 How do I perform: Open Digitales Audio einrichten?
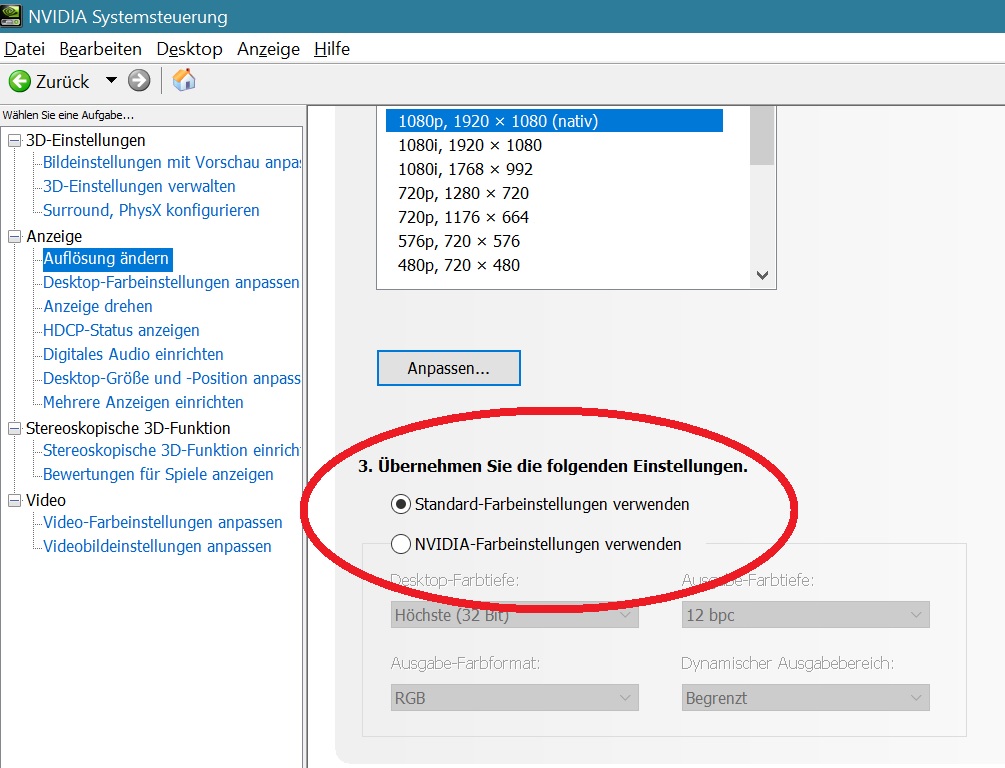coord(133,355)
